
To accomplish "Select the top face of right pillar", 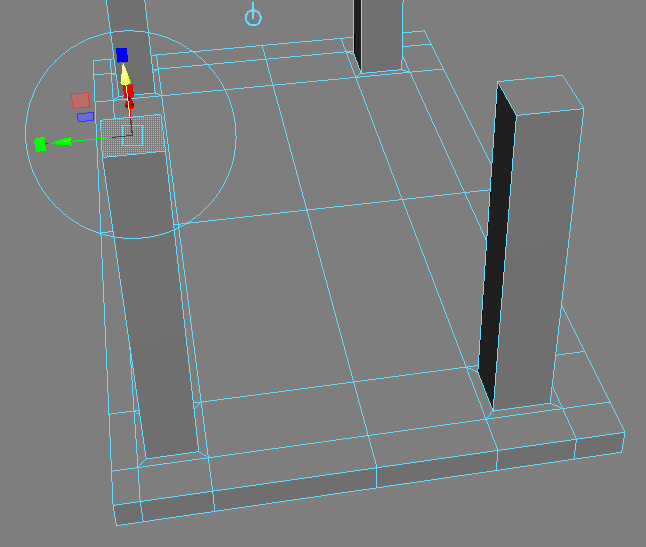I will click(540, 93).
